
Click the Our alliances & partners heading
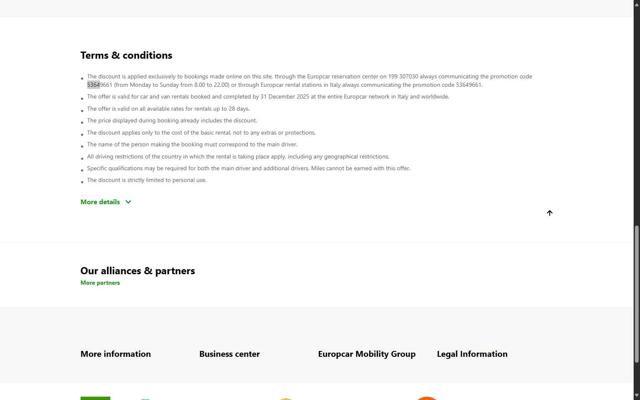(x=137, y=271)
